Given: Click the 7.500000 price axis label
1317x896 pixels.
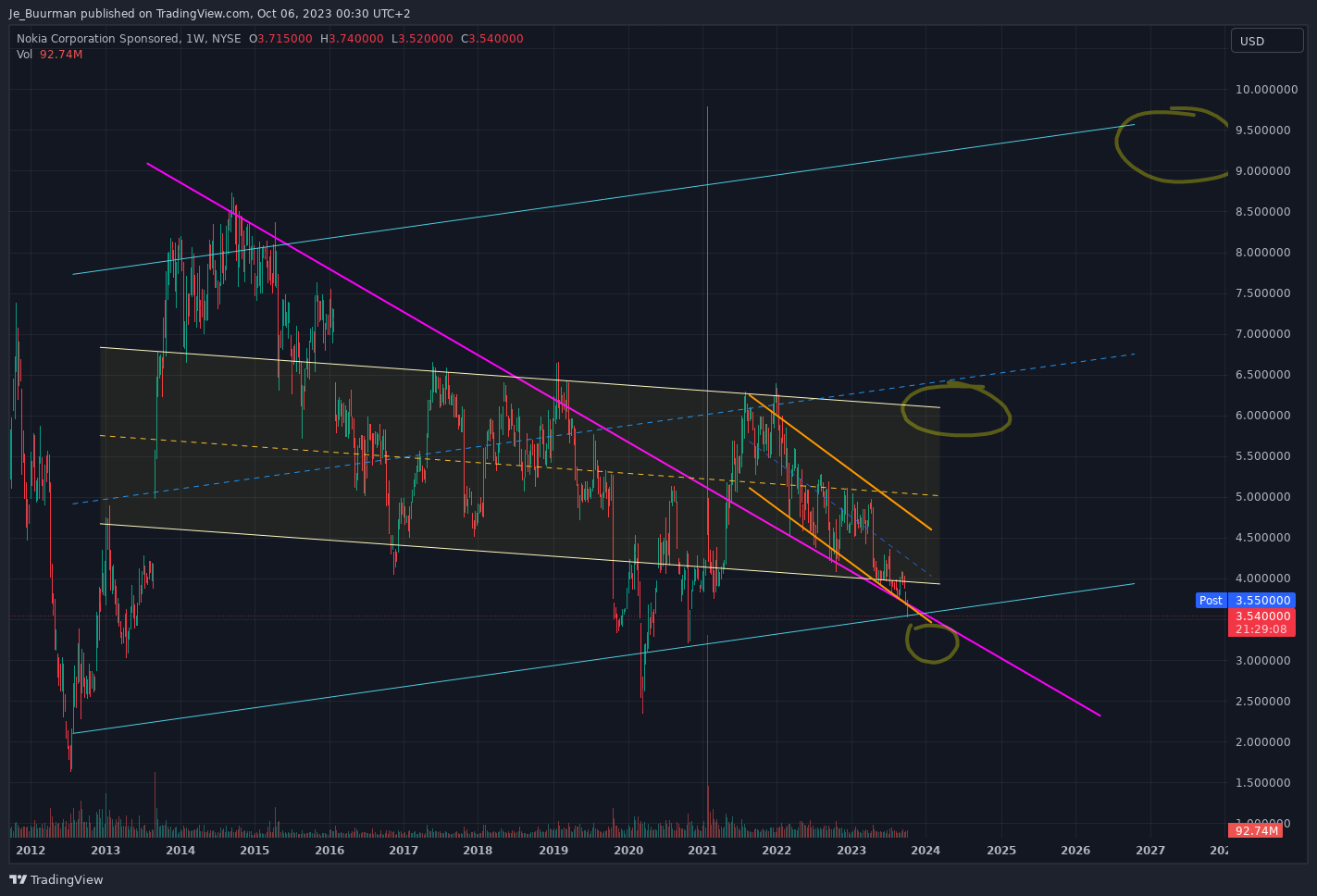Looking at the screenshot, I should [x=1262, y=292].
